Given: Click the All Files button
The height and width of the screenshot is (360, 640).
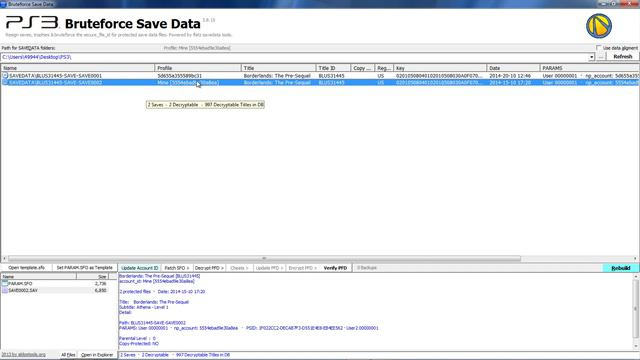Looking at the screenshot, I should [68, 355].
